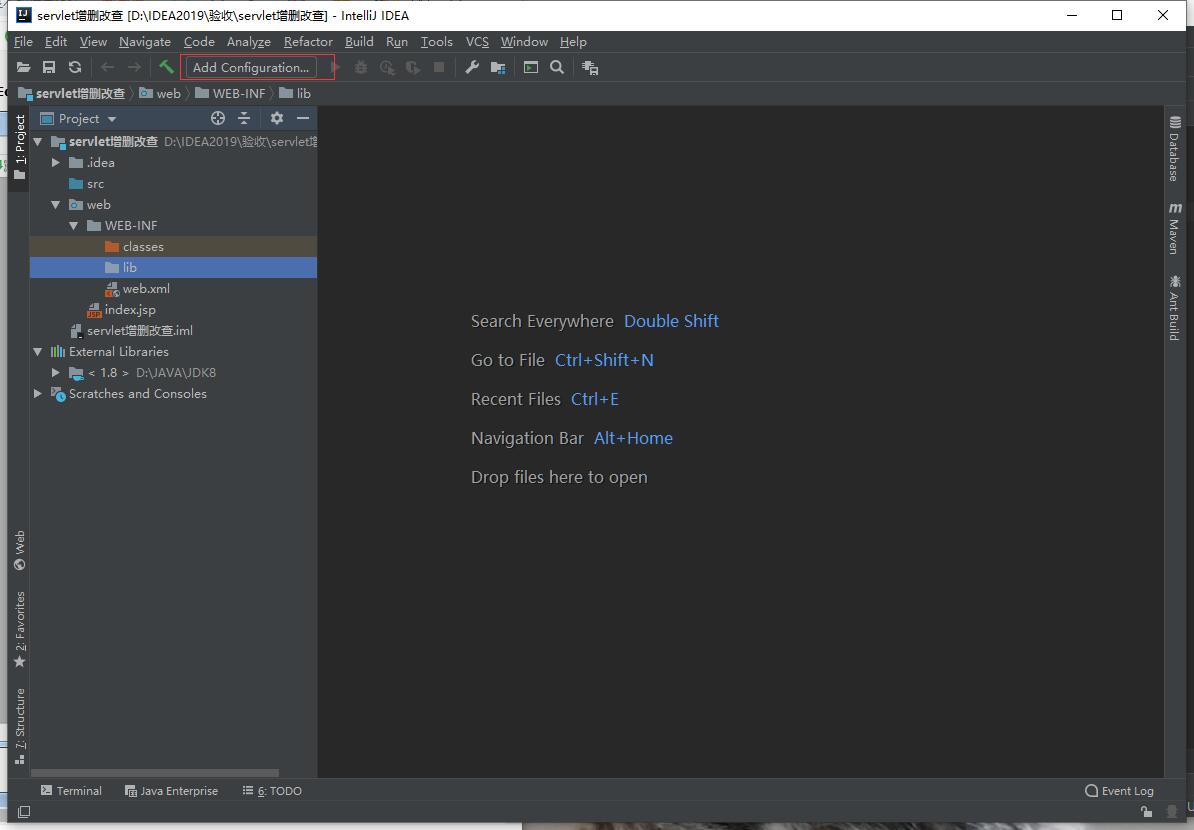The height and width of the screenshot is (830, 1194).
Task: Click the locate target icon in Project panel
Action: point(217,118)
